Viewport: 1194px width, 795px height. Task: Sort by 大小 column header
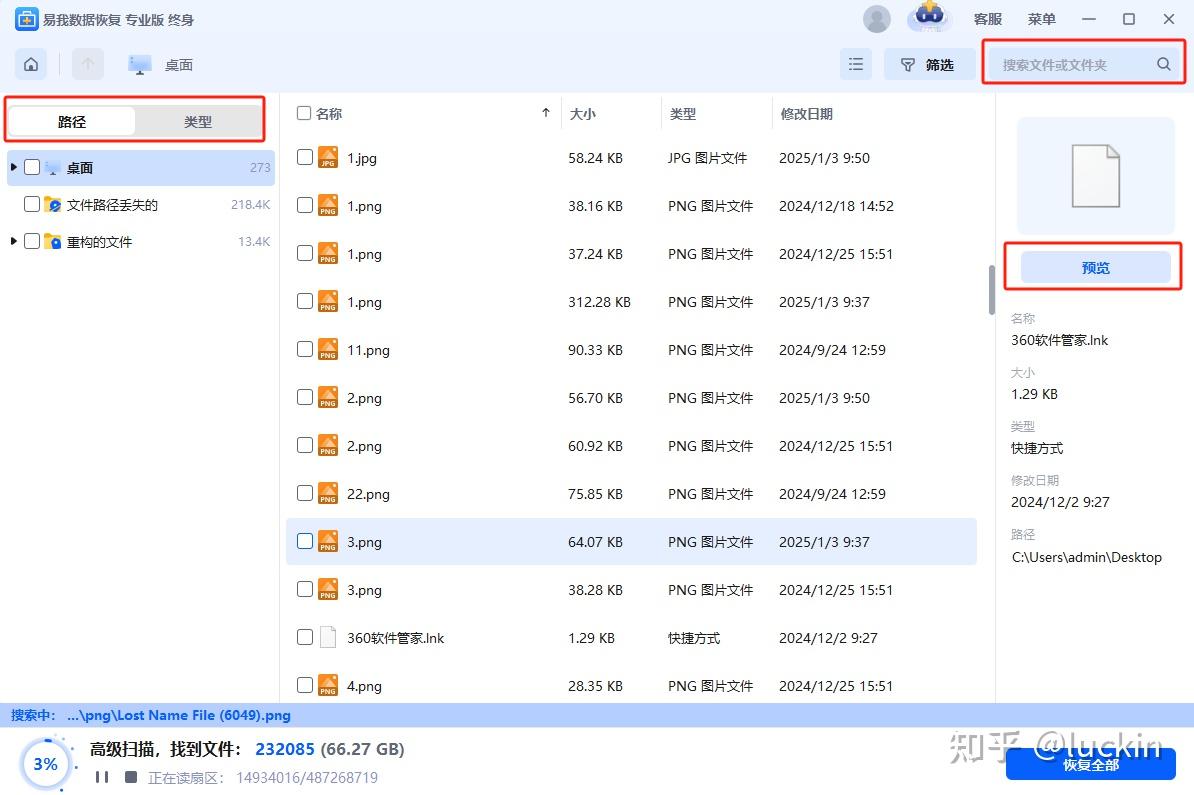click(x=583, y=113)
